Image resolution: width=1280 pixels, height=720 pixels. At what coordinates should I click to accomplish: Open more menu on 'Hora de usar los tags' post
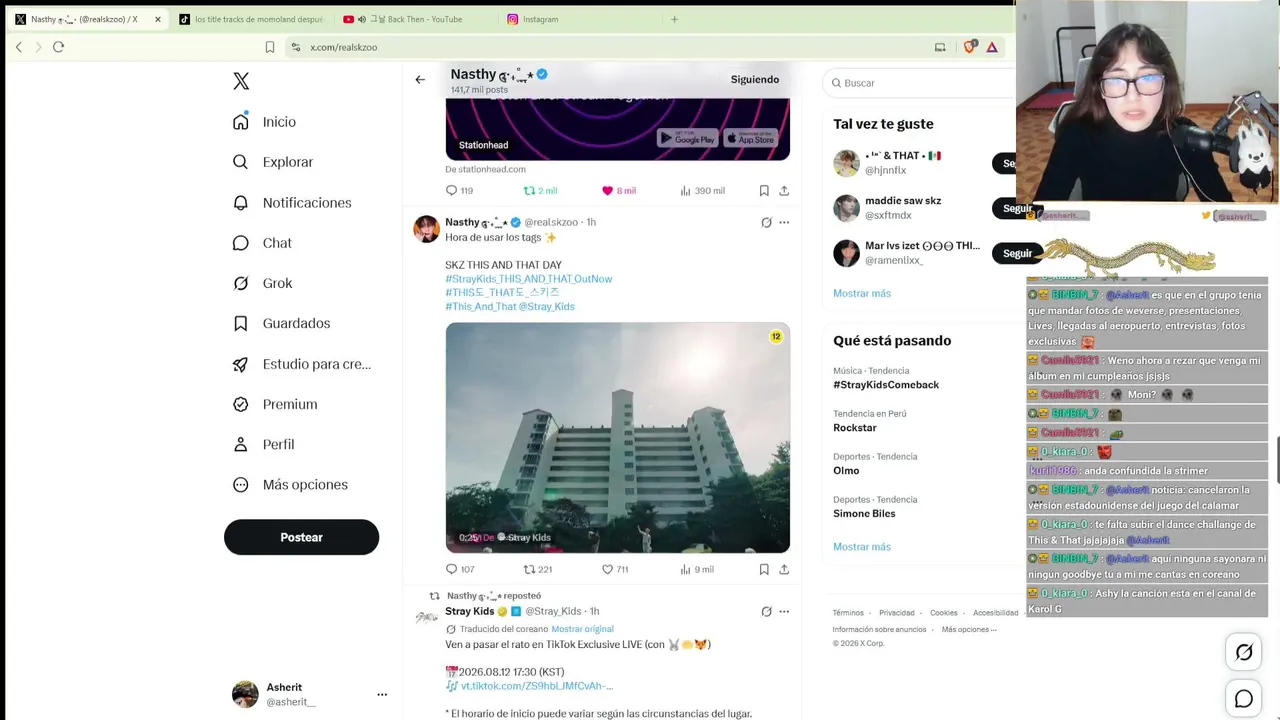(x=784, y=222)
